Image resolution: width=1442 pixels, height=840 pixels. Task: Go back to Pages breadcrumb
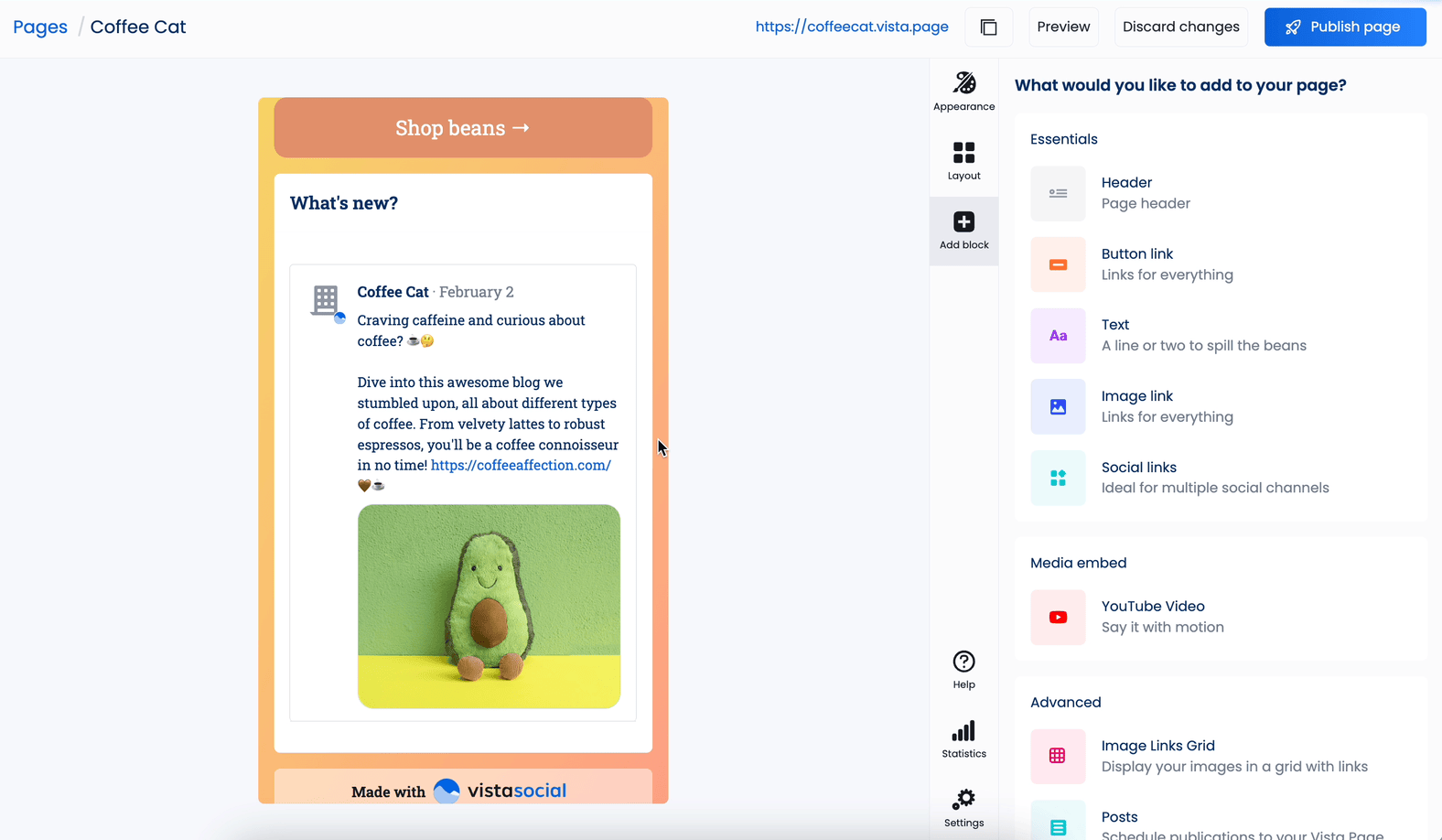pos(40,27)
